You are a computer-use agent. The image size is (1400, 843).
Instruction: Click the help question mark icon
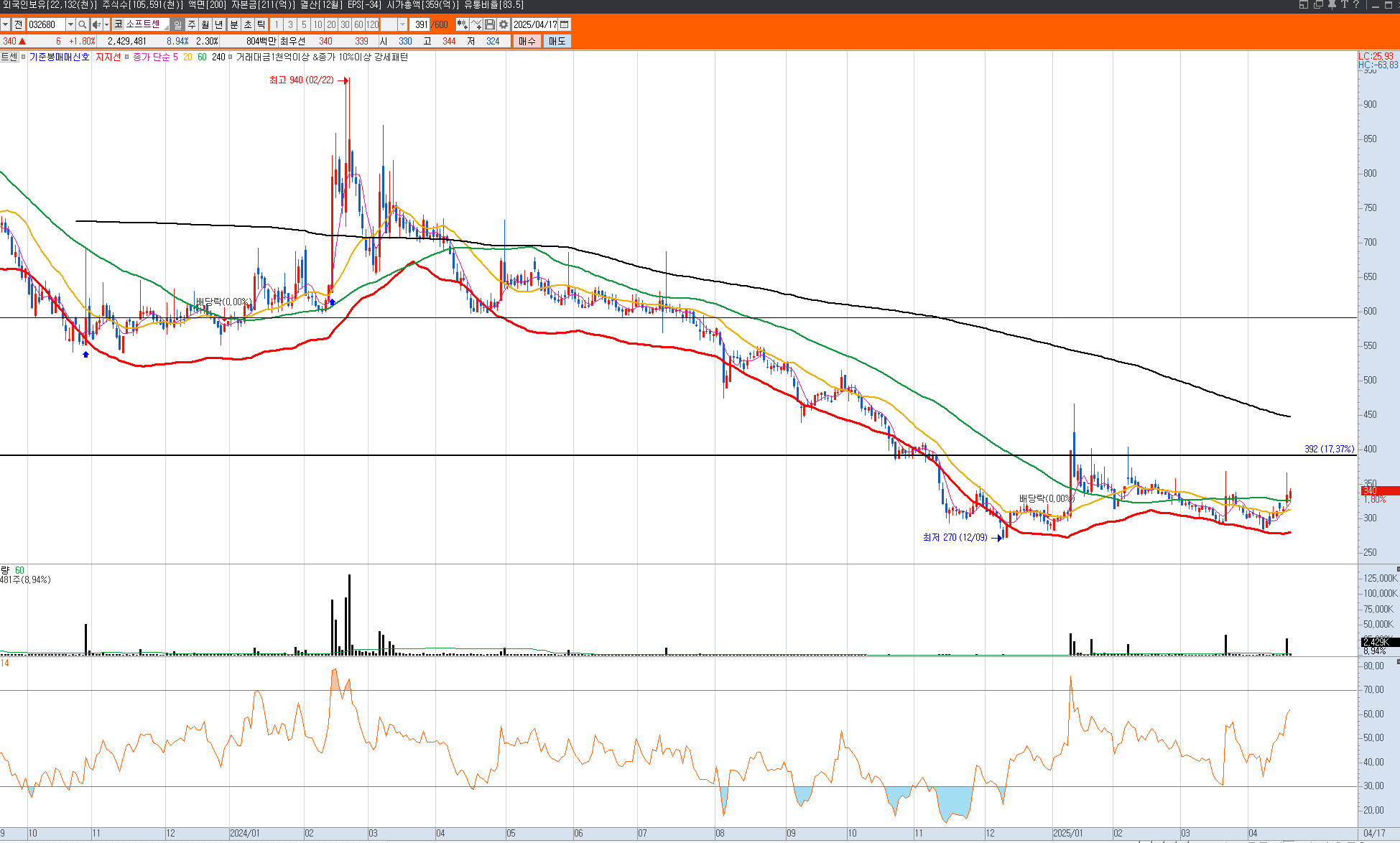click(1355, 4)
